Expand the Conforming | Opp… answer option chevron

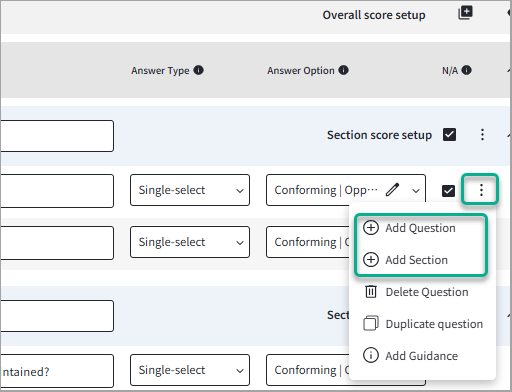416,191
